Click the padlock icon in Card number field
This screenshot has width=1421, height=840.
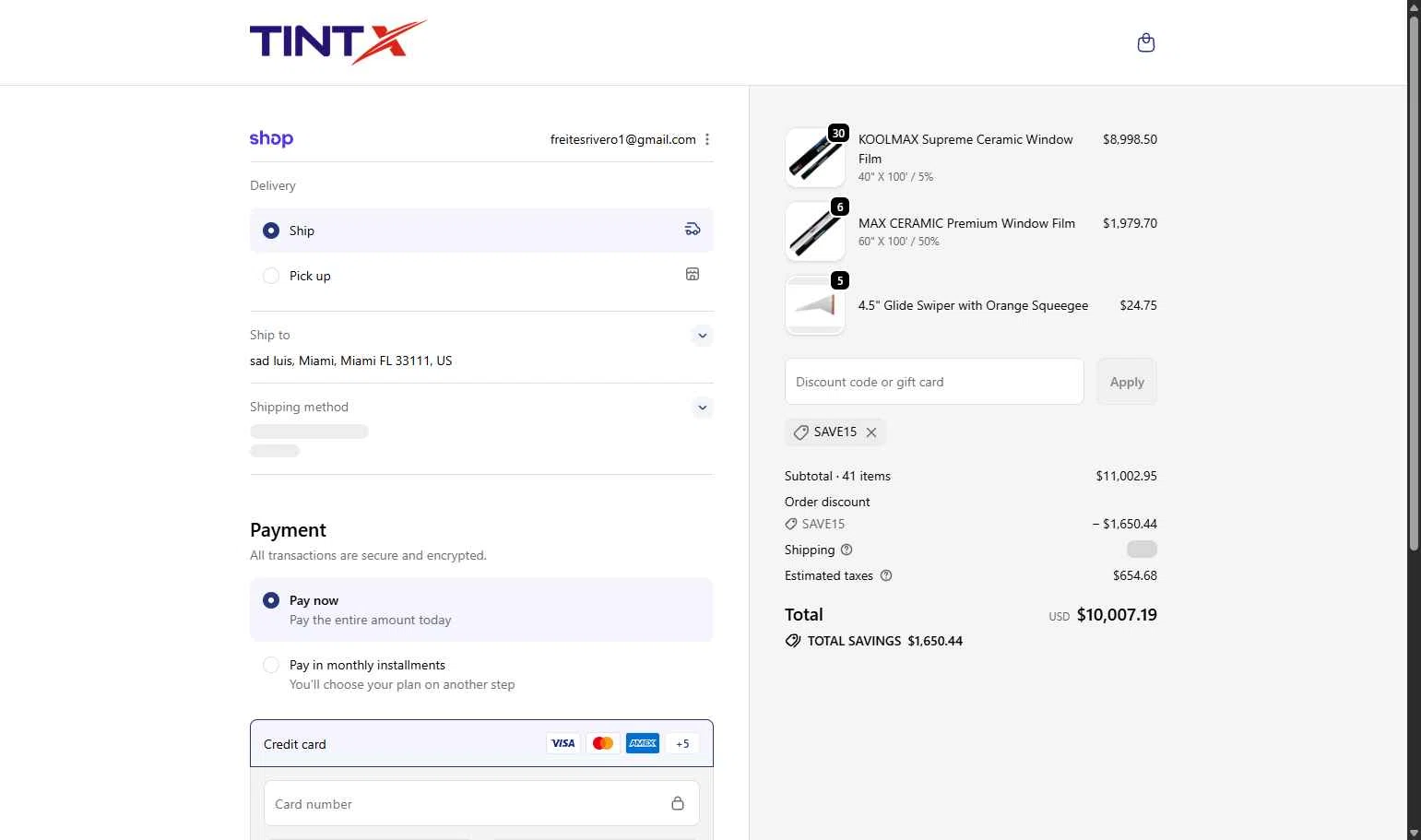pyautogui.click(x=678, y=803)
